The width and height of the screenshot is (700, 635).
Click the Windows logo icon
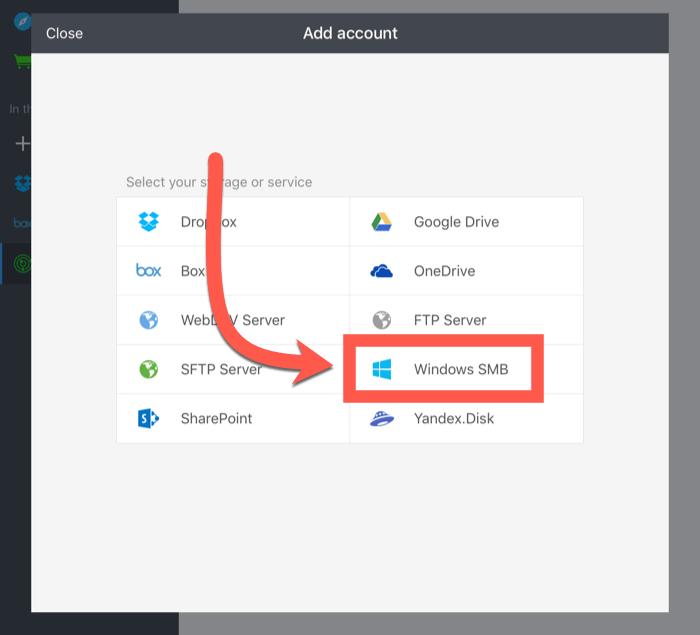(382, 369)
